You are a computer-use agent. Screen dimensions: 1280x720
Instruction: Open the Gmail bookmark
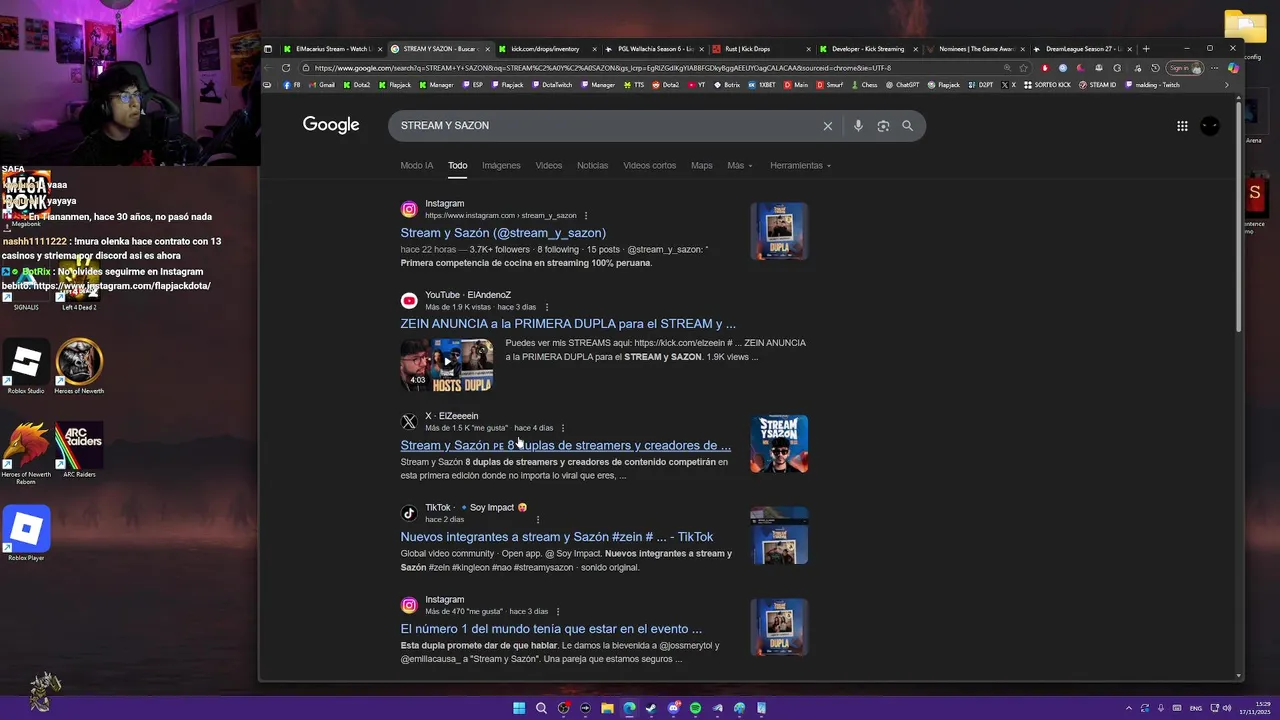click(x=322, y=85)
